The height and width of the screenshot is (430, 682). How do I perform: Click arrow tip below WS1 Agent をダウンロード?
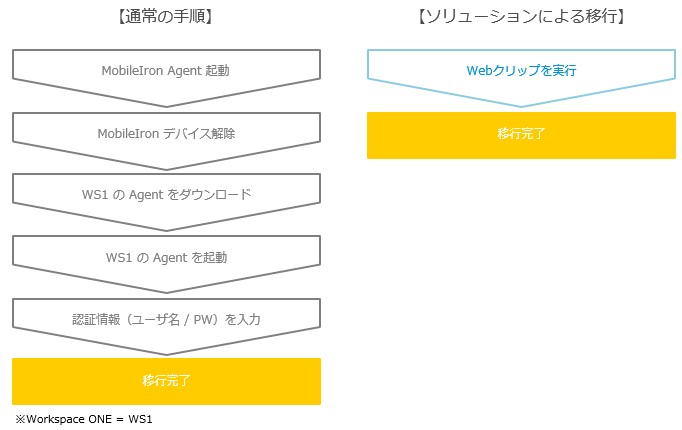166,229
